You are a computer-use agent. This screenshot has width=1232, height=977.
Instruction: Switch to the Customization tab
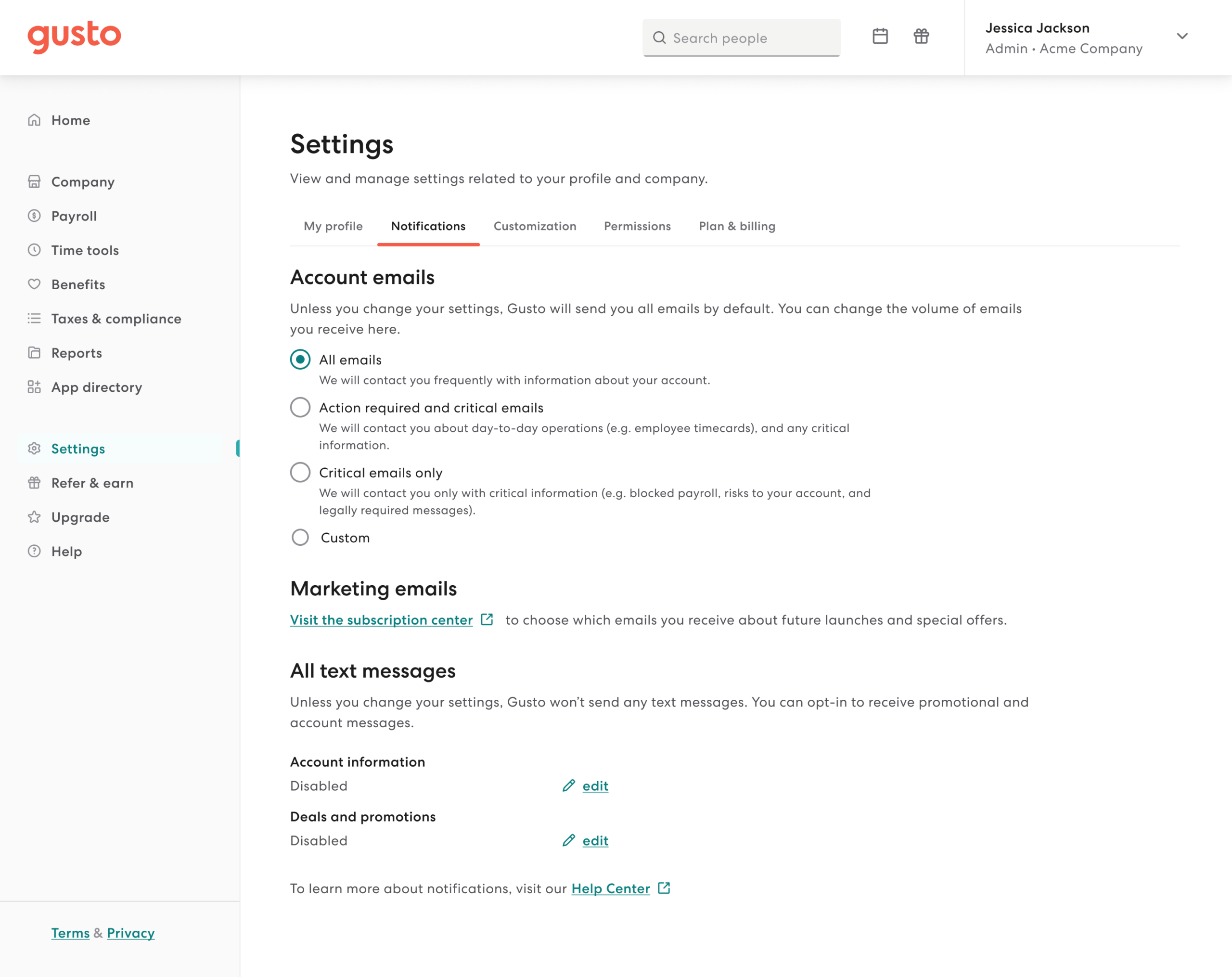coord(535,226)
